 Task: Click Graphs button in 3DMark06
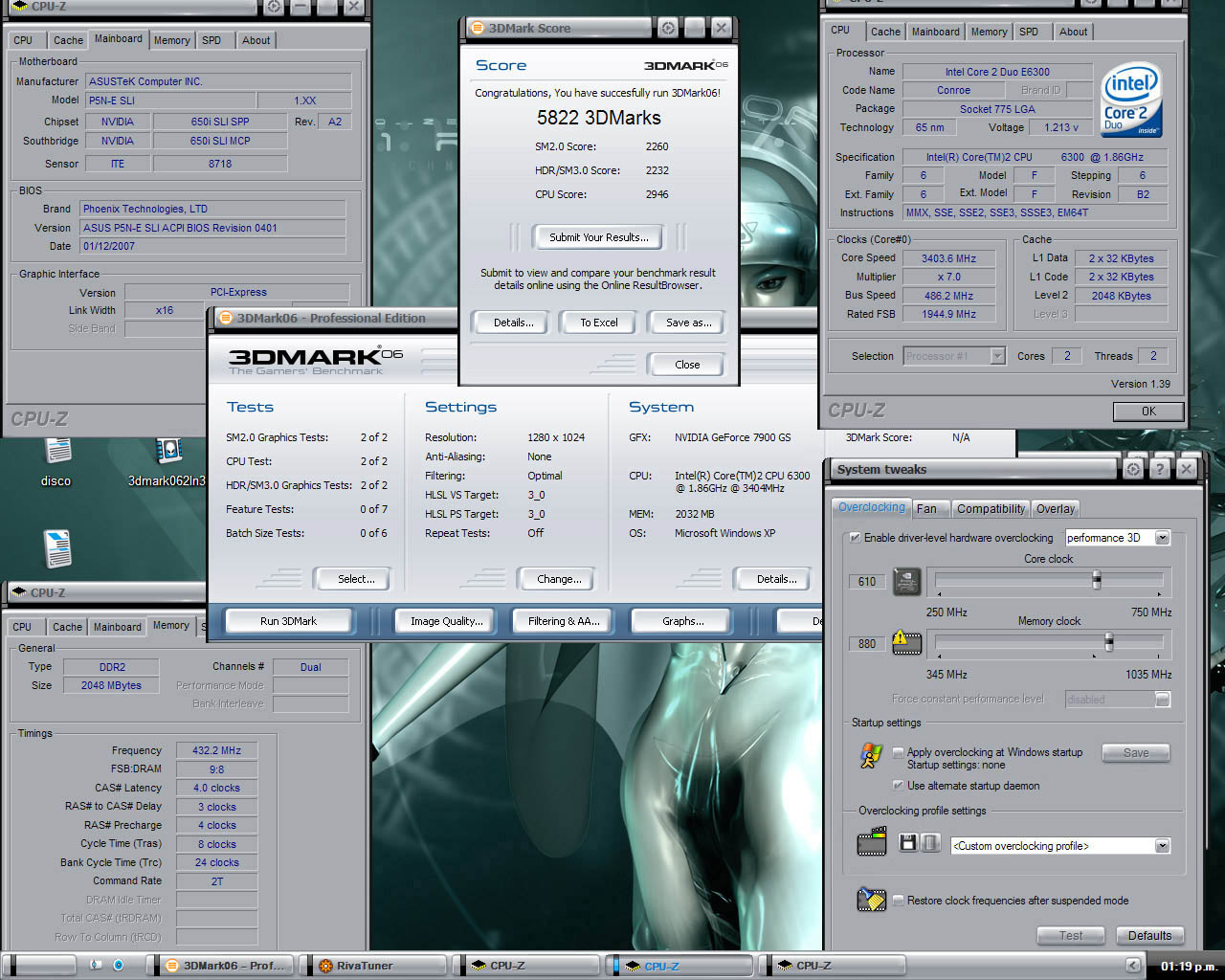tap(683, 621)
